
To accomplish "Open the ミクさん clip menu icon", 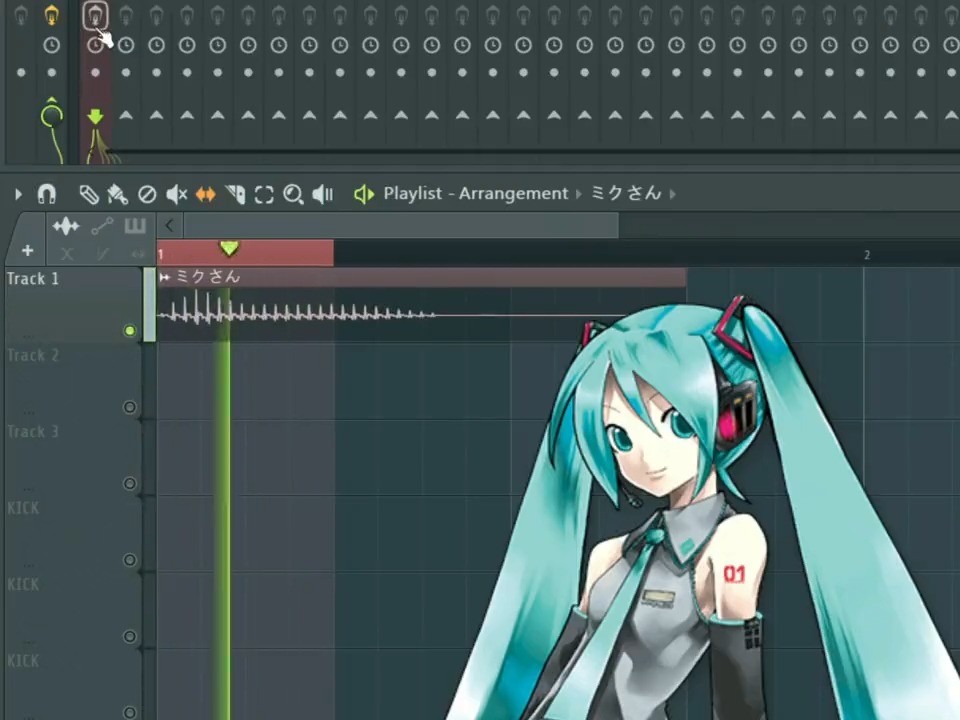I will pos(164,277).
